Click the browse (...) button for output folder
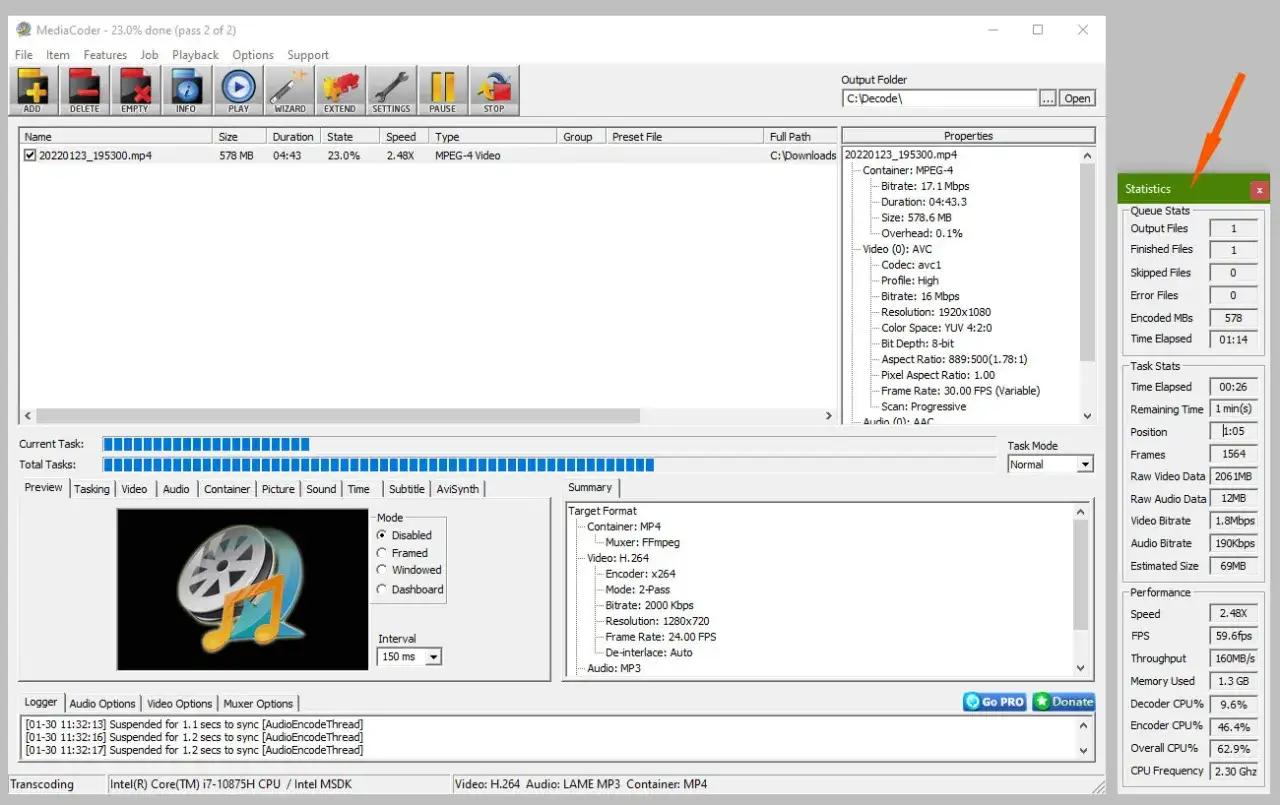The height and width of the screenshot is (805, 1280). [1048, 98]
